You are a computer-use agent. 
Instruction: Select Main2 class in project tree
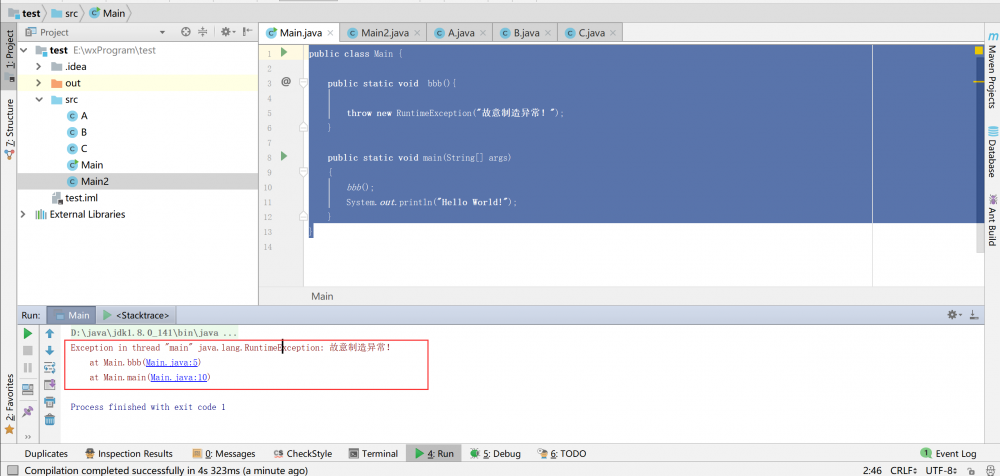(87, 181)
